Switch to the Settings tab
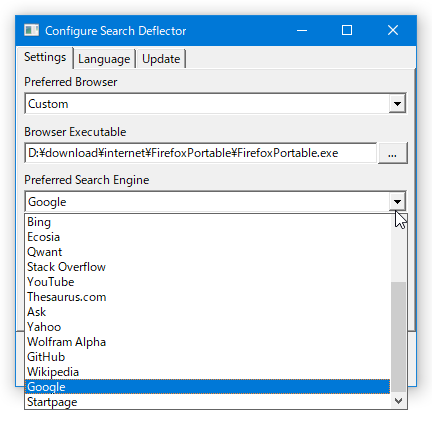Viewport: 432px width, 424px height. point(45,58)
